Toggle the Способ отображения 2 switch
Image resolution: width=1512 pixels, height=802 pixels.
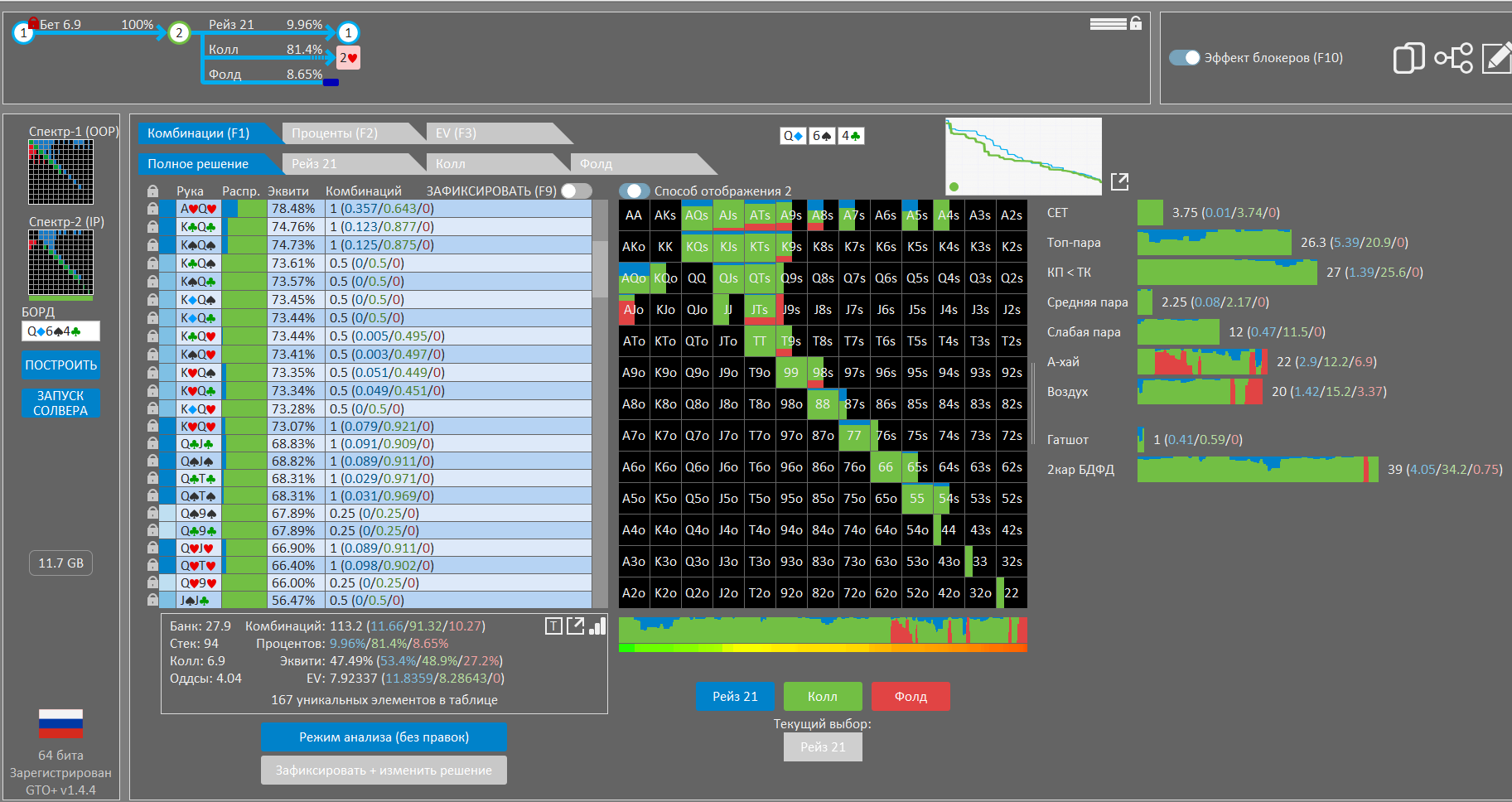coord(634,191)
